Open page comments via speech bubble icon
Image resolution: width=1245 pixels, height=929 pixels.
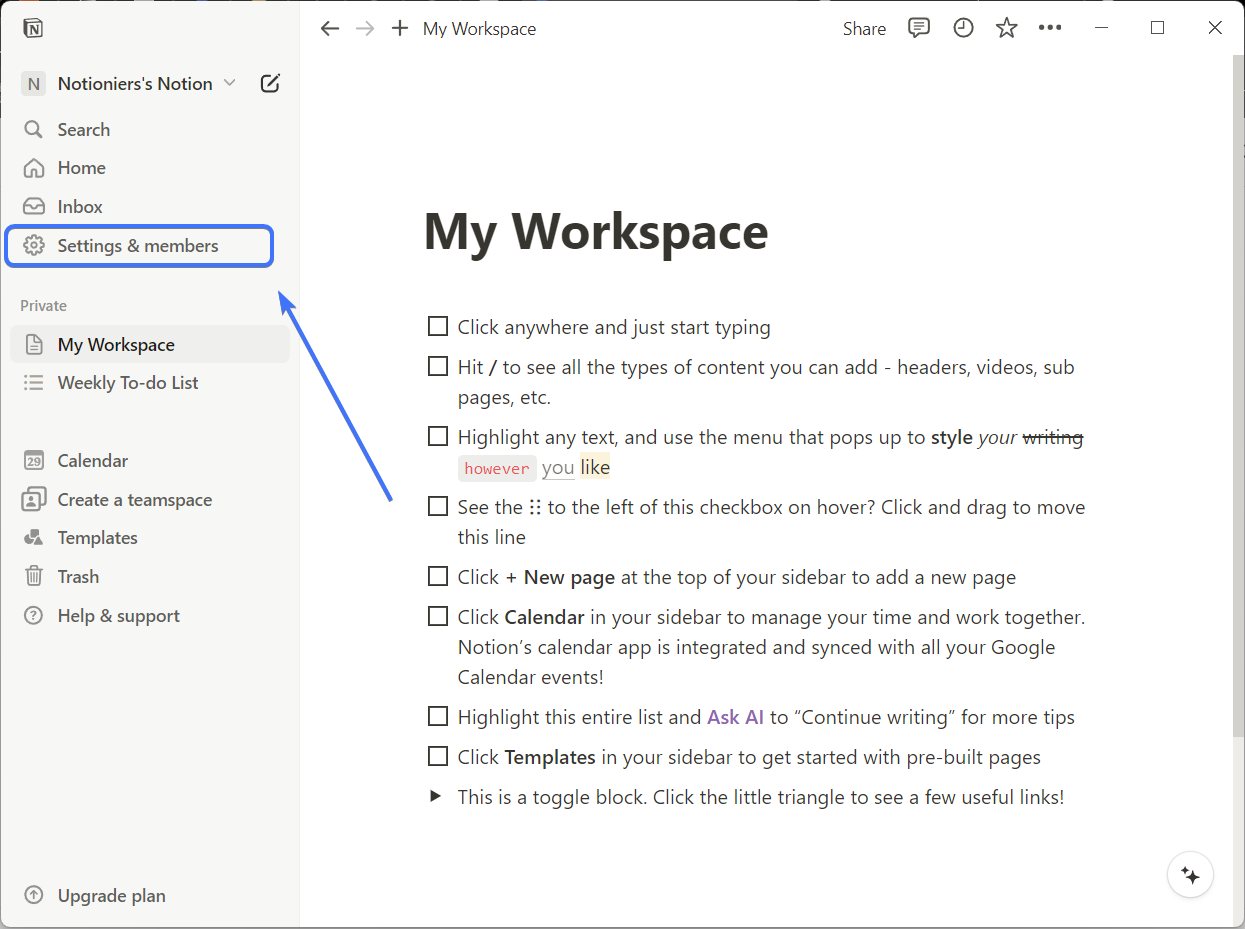919,28
